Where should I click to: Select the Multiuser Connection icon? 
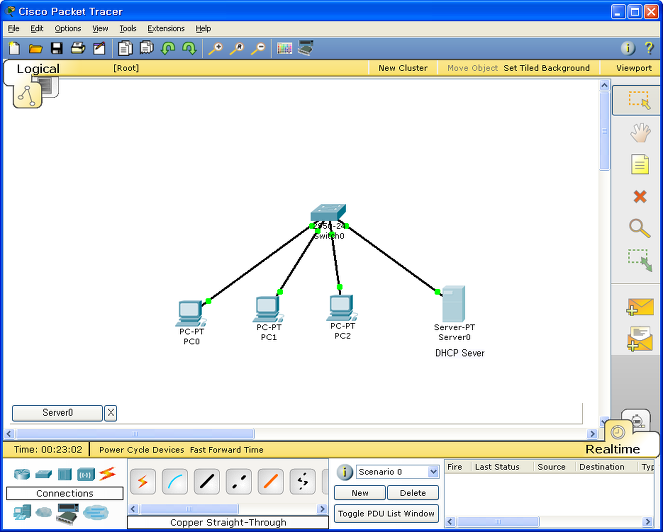pyautogui.click(x=96, y=513)
